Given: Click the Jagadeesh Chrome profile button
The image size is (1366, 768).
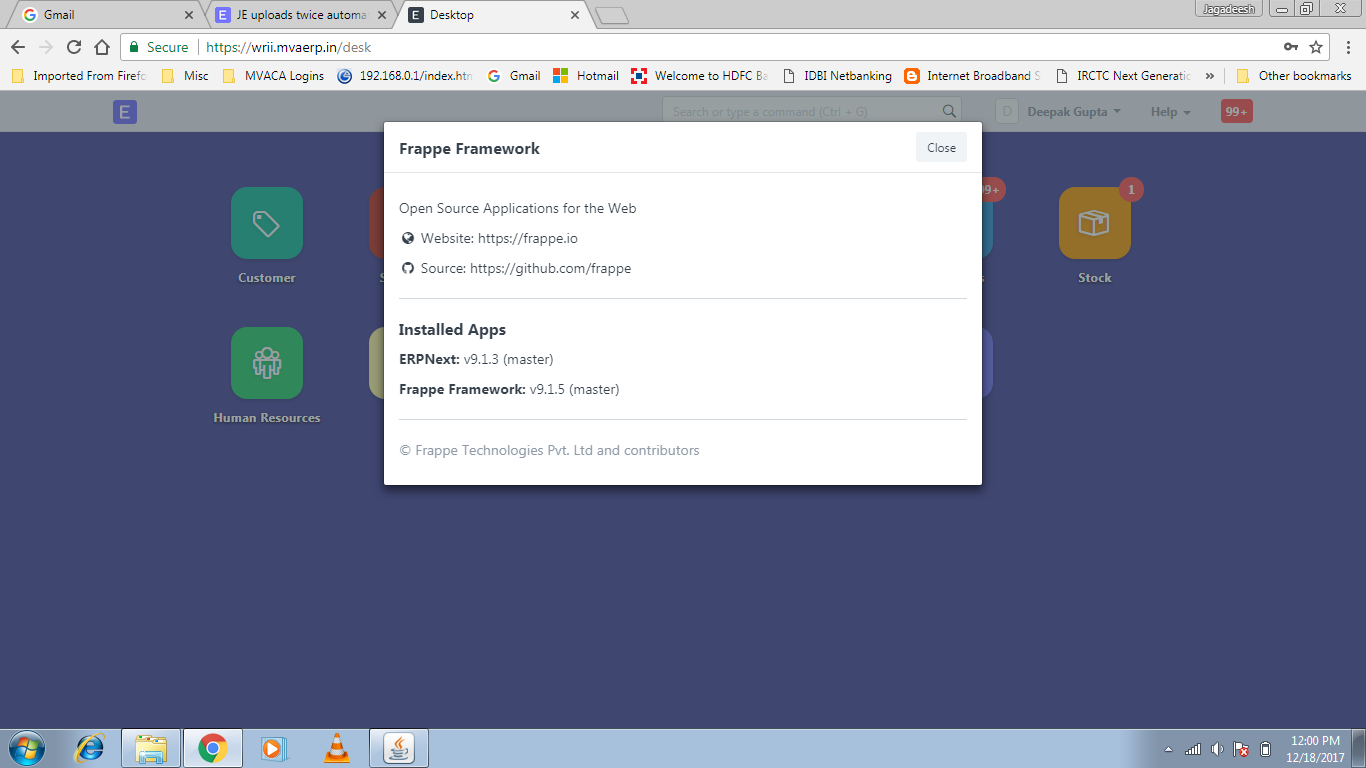Looking at the screenshot, I should 1229,8.
